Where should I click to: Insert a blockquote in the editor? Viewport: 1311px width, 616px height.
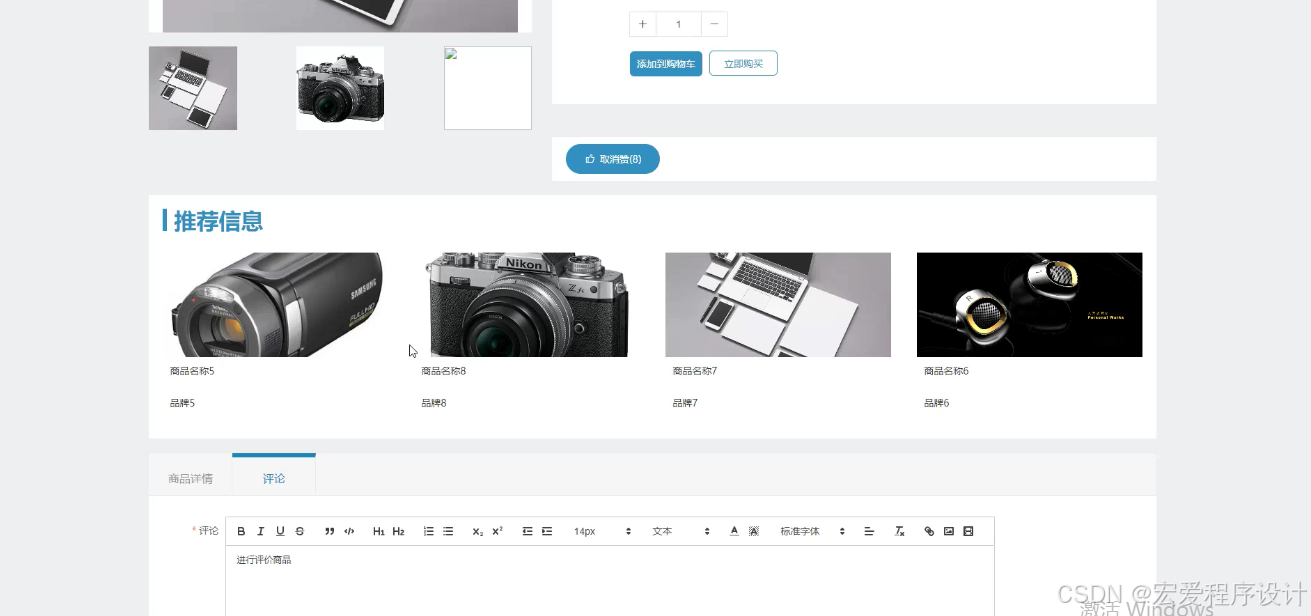pyautogui.click(x=330, y=531)
